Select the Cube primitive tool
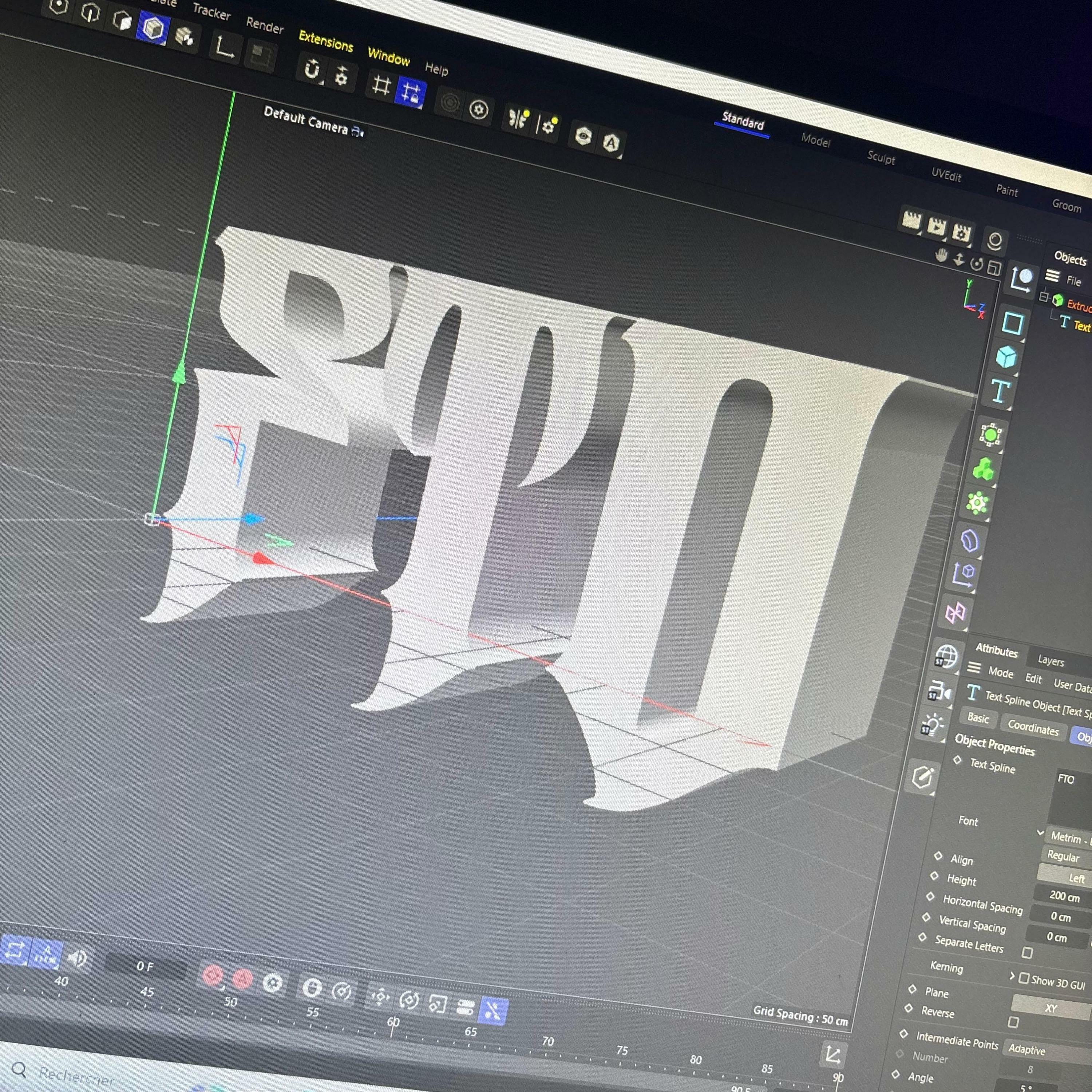Screen dimensions: 1092x1092 pyautogui.click(x=1006, y=357)
